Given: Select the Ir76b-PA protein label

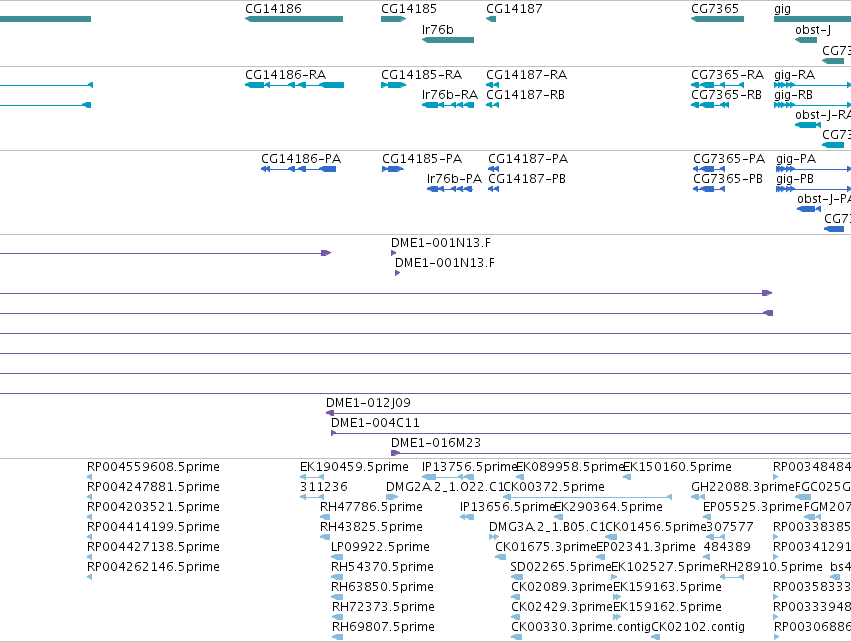Looking at the screenshot, I should point(454,179).
